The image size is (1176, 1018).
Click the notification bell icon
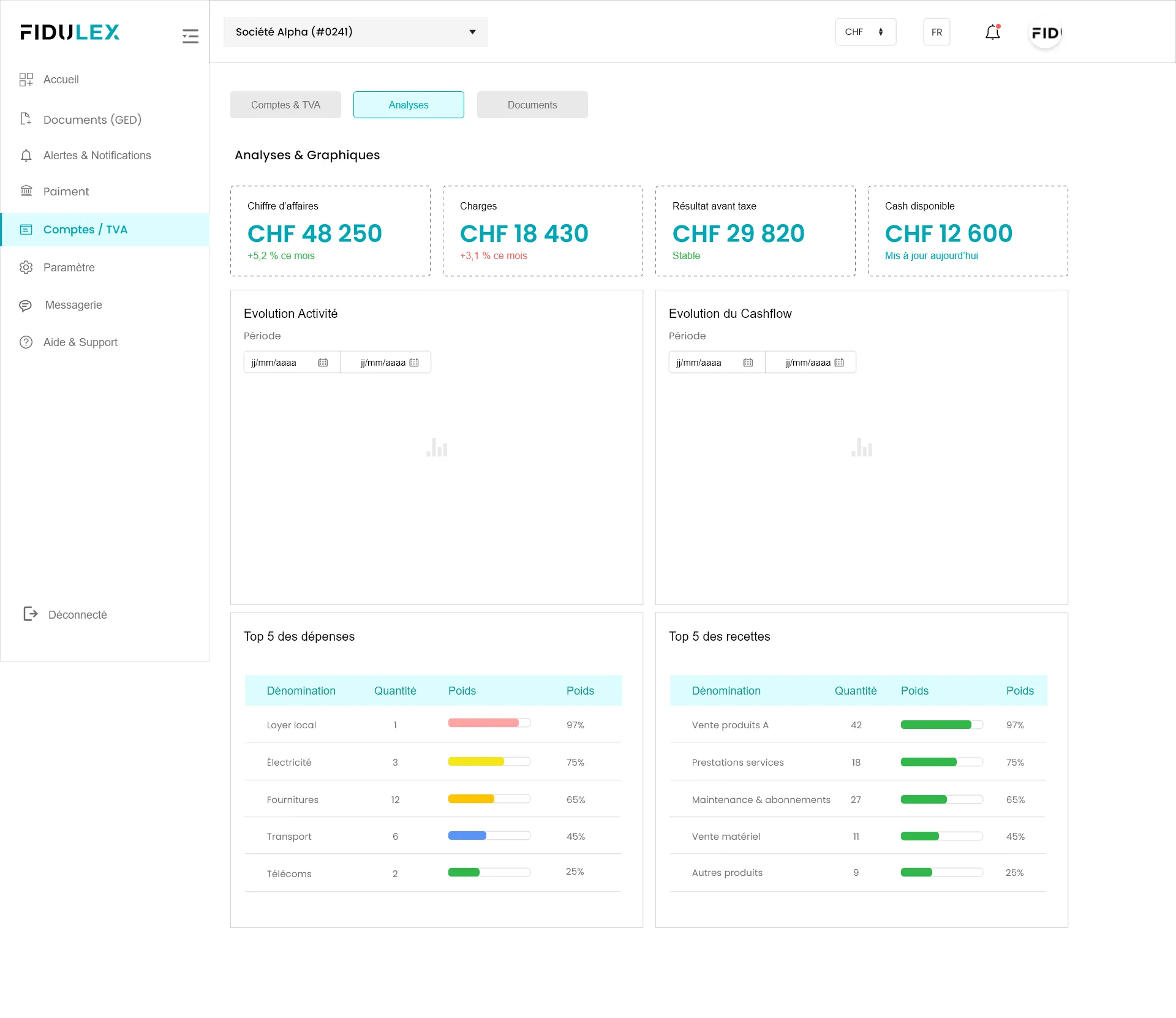click(x=992, y=32)
